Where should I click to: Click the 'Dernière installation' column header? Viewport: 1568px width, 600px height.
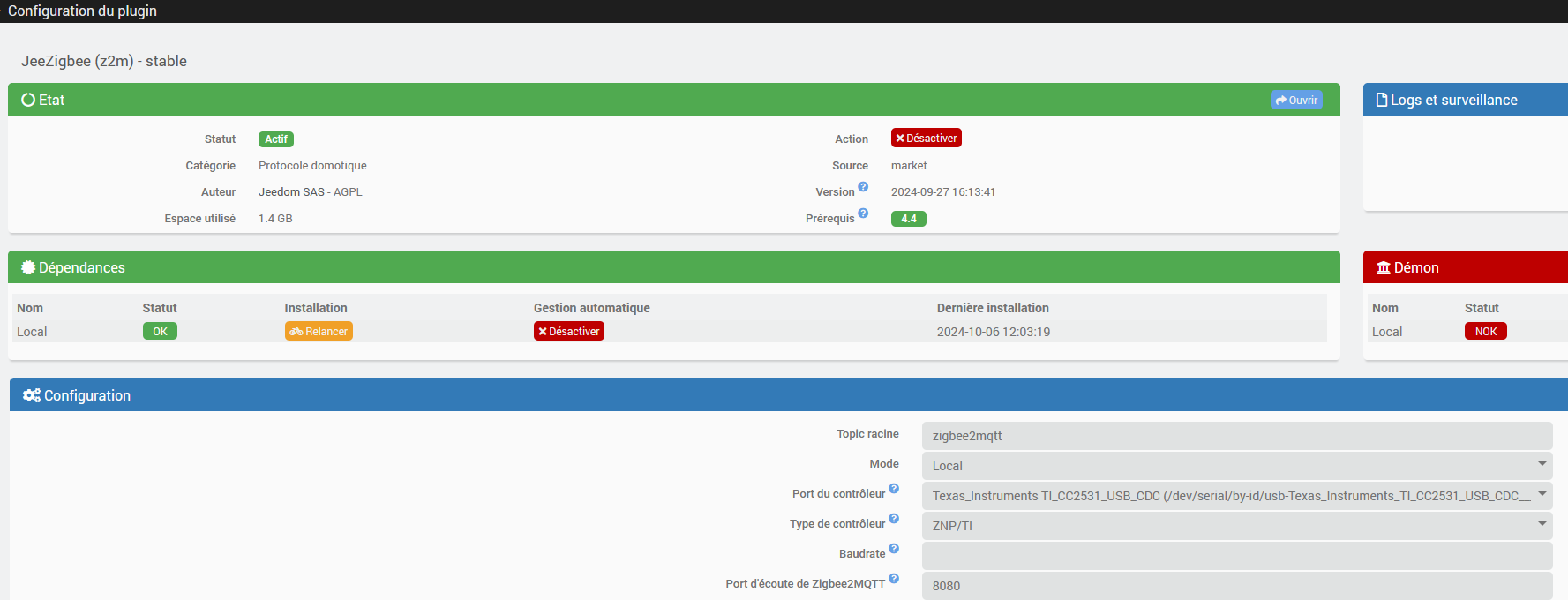point(993,308)
